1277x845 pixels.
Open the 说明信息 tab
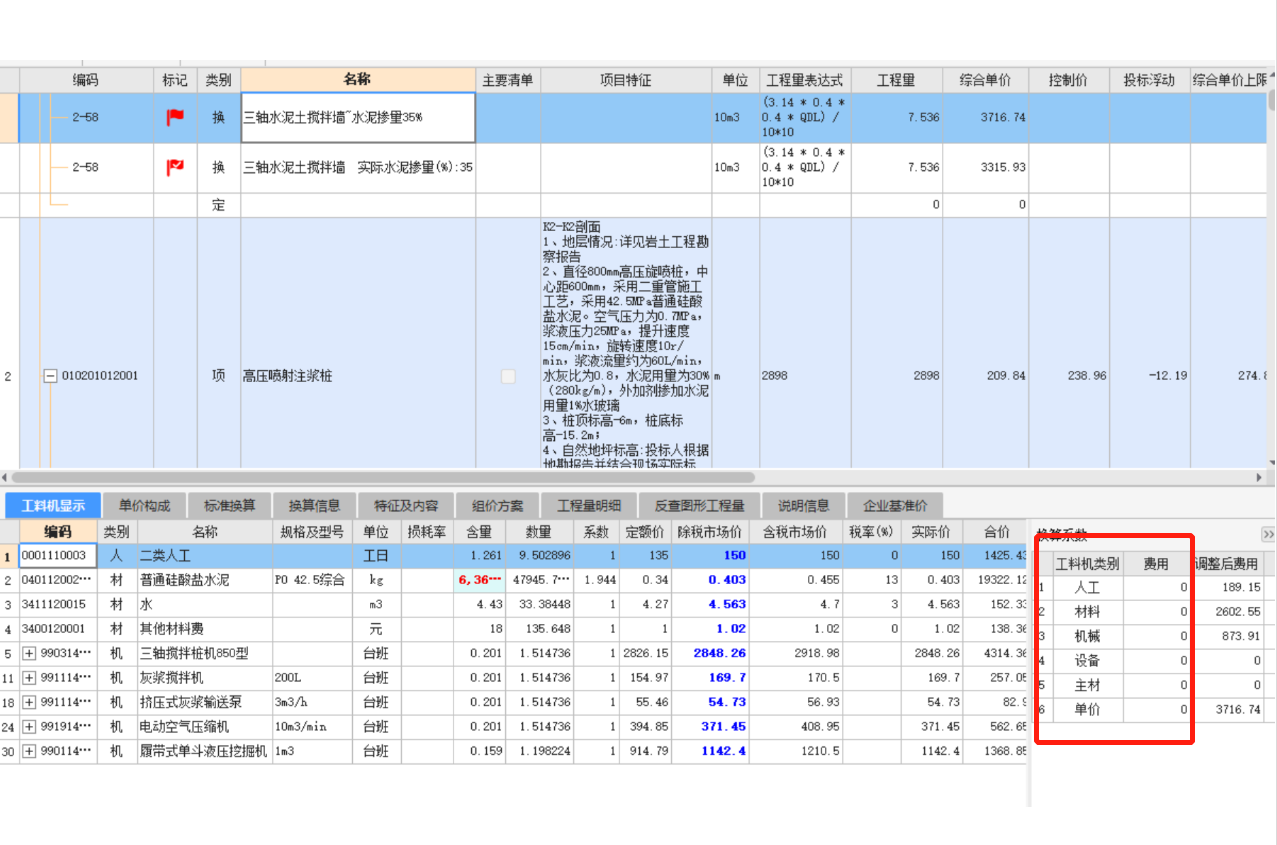pyautogui.click(x=803, y=505)
